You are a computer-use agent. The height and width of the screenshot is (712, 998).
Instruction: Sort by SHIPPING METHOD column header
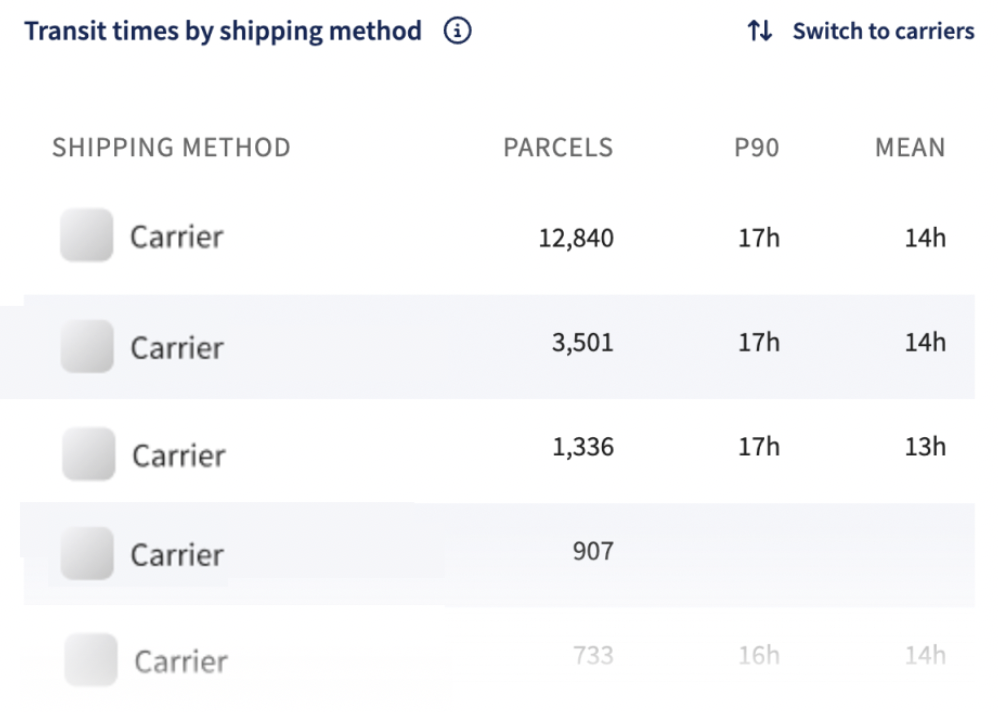171,148
